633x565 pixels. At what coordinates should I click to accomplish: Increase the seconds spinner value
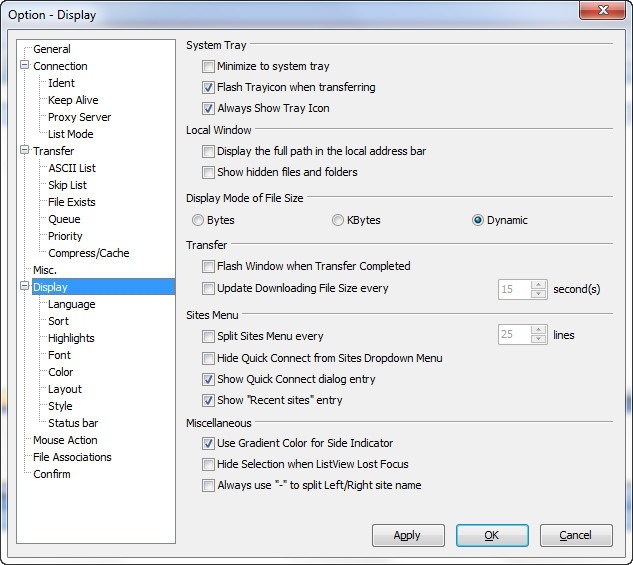pyautogui.click(x=539, y=285)
